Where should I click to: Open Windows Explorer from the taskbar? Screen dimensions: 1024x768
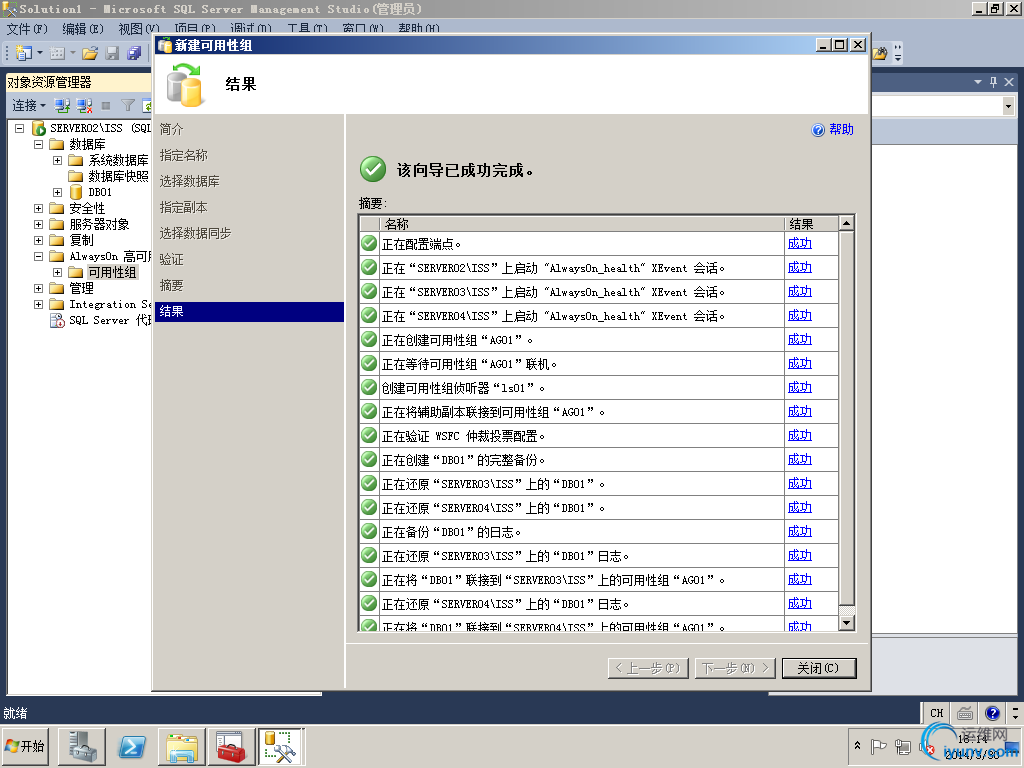click(x=182, y=746)
